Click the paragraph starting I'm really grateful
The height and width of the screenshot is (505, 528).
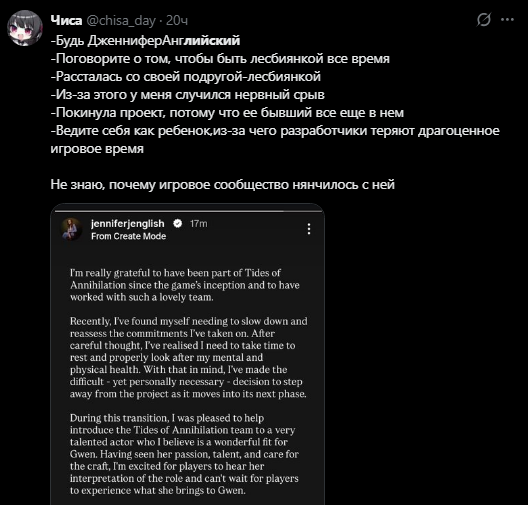coord(185,285)
